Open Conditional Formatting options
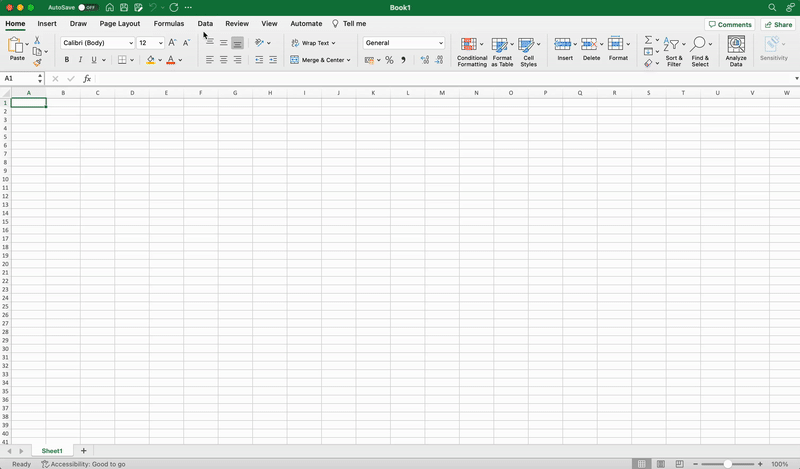 (x=472, y=50)
